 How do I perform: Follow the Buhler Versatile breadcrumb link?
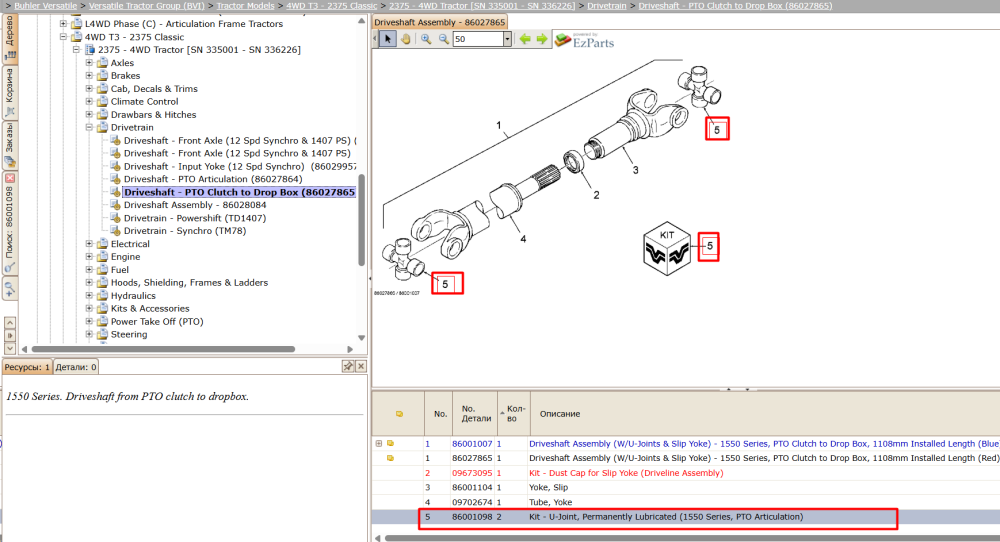[45, 6]
